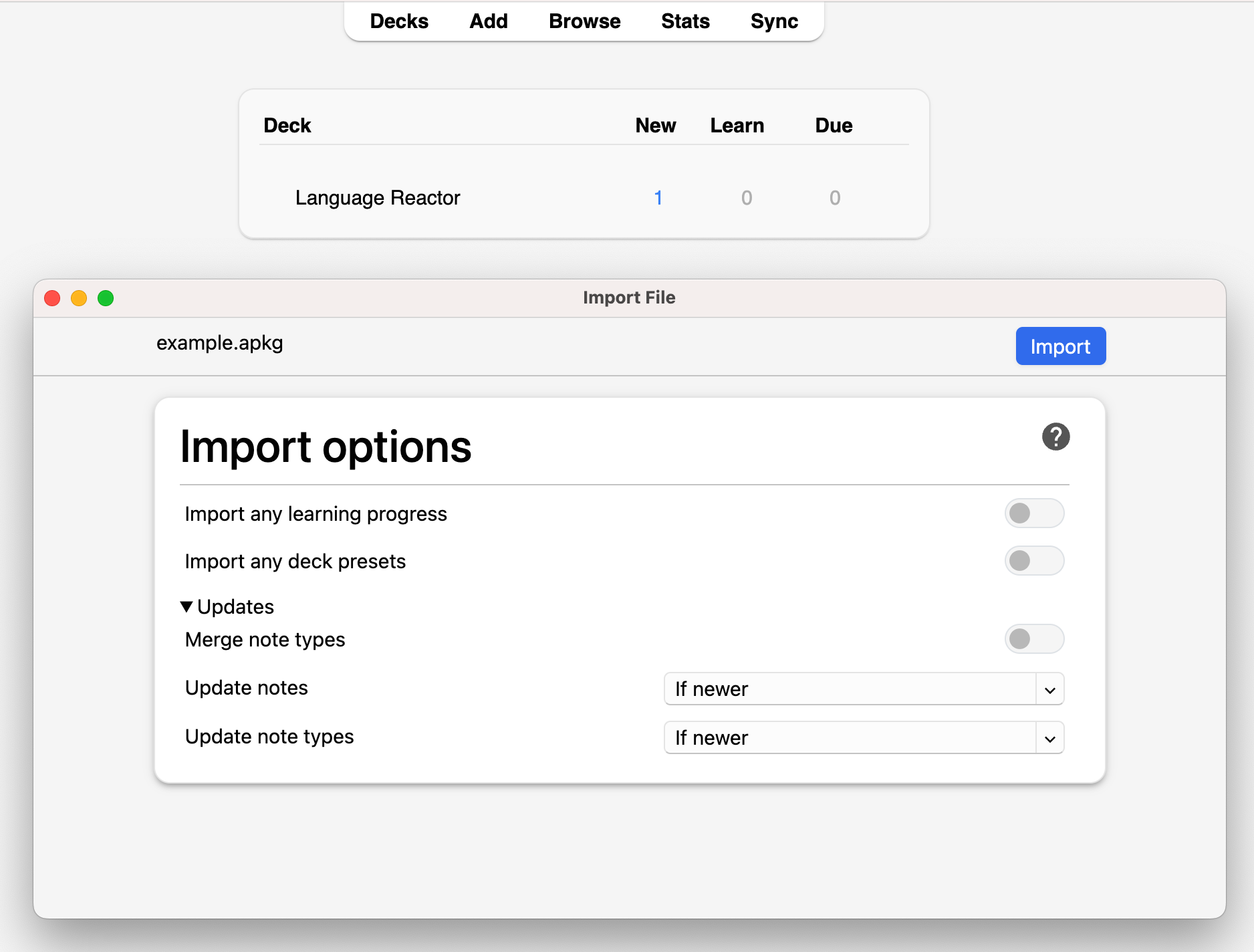Collapse the Updates section

coord(186,606)
